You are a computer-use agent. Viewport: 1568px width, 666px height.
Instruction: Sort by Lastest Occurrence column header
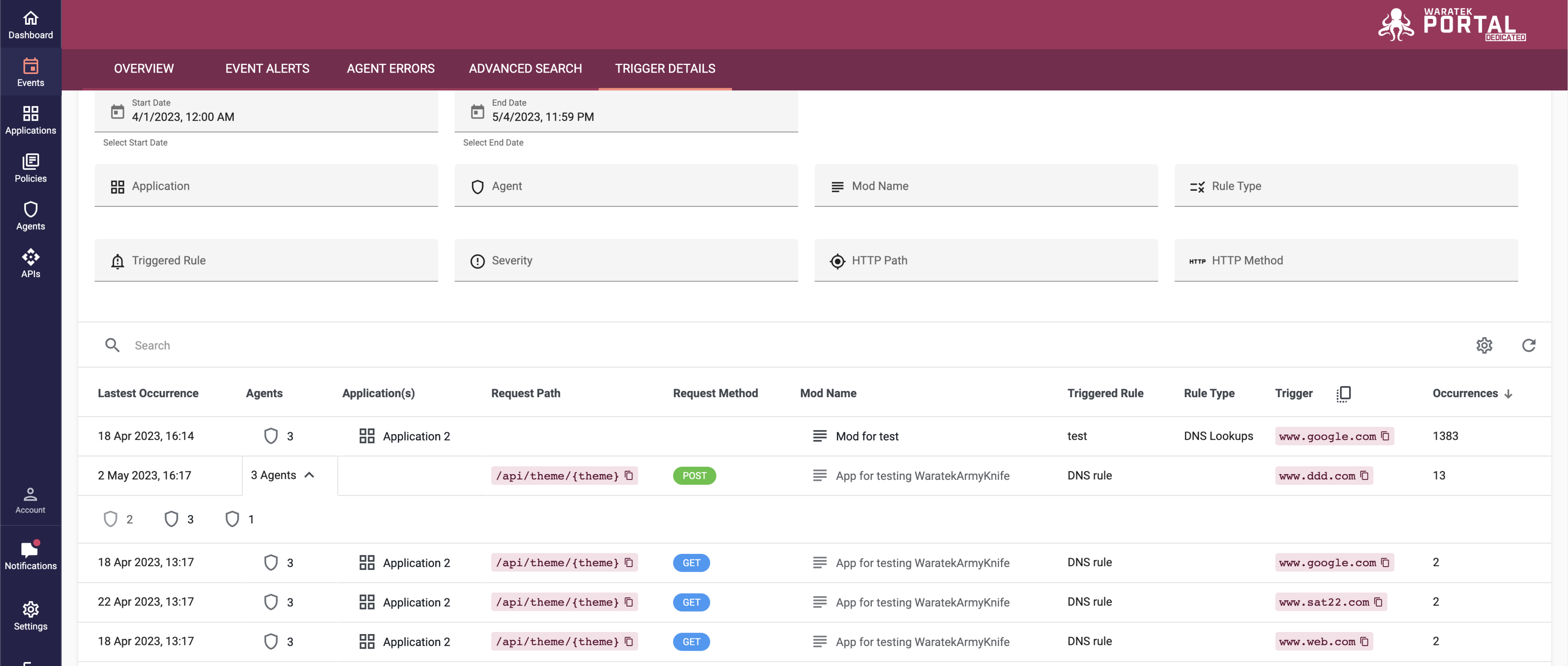148,394
